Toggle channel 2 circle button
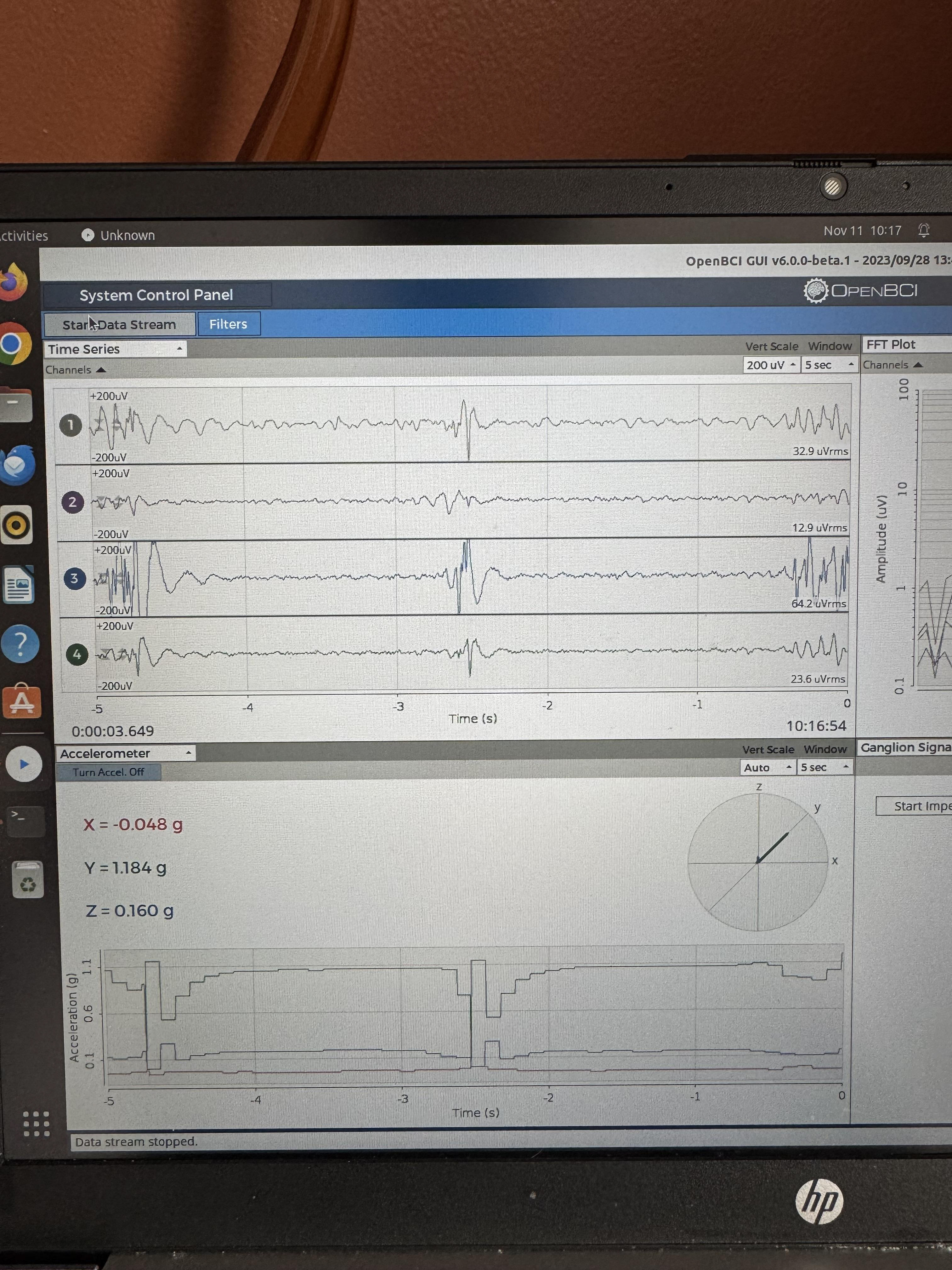Screen dimensions: 952x1270 [72, 502]
